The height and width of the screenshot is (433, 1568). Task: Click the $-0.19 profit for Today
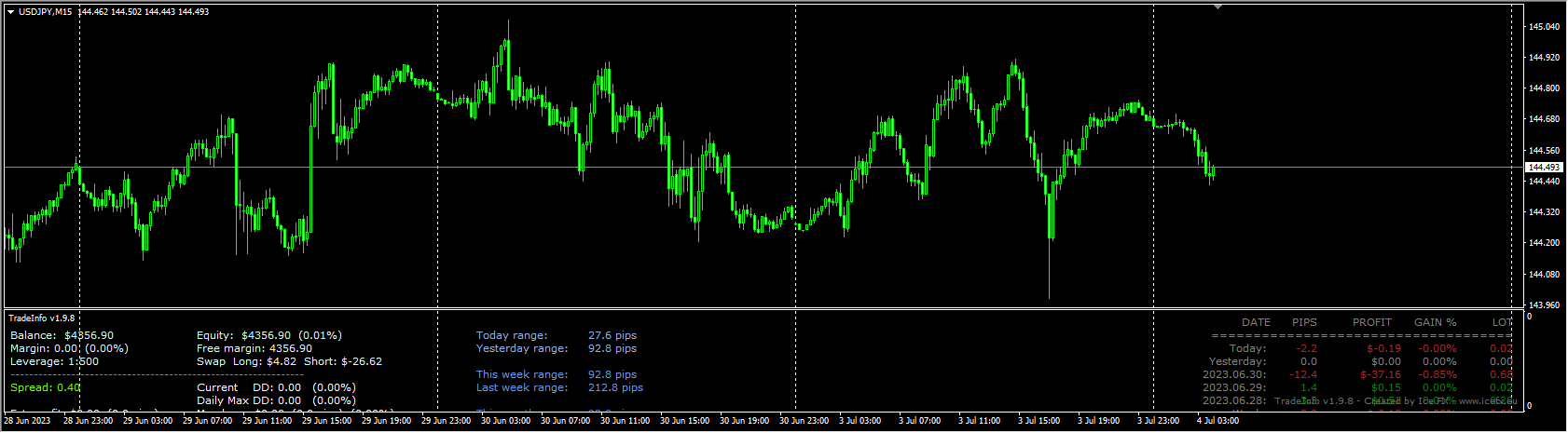[1383, 348]
